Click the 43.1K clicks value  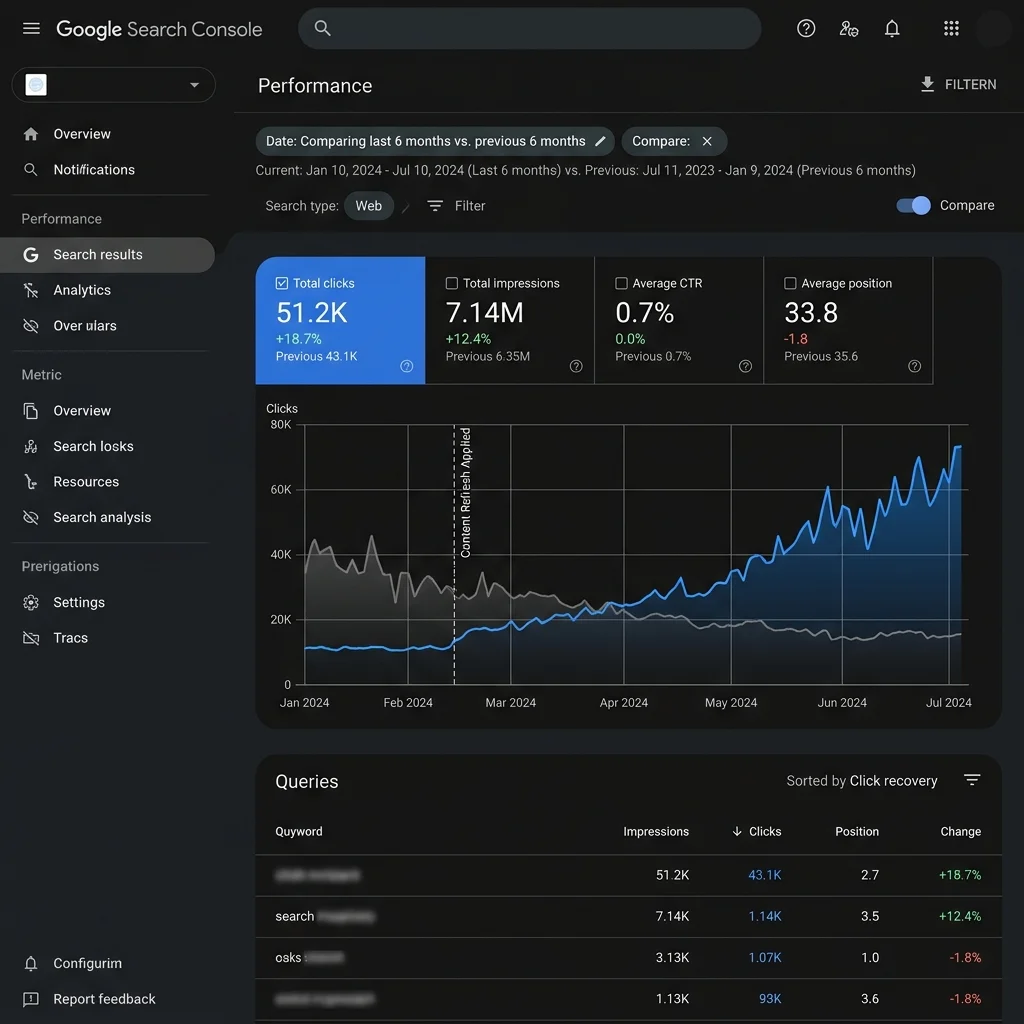(764, 874)
